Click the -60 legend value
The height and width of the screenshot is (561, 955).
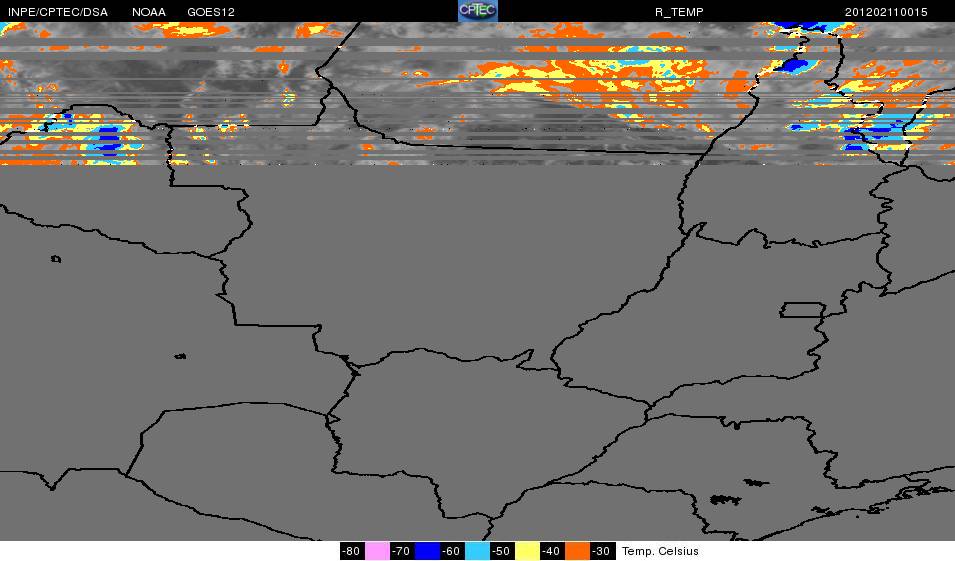pyautogui.click(x=452, y=551)
